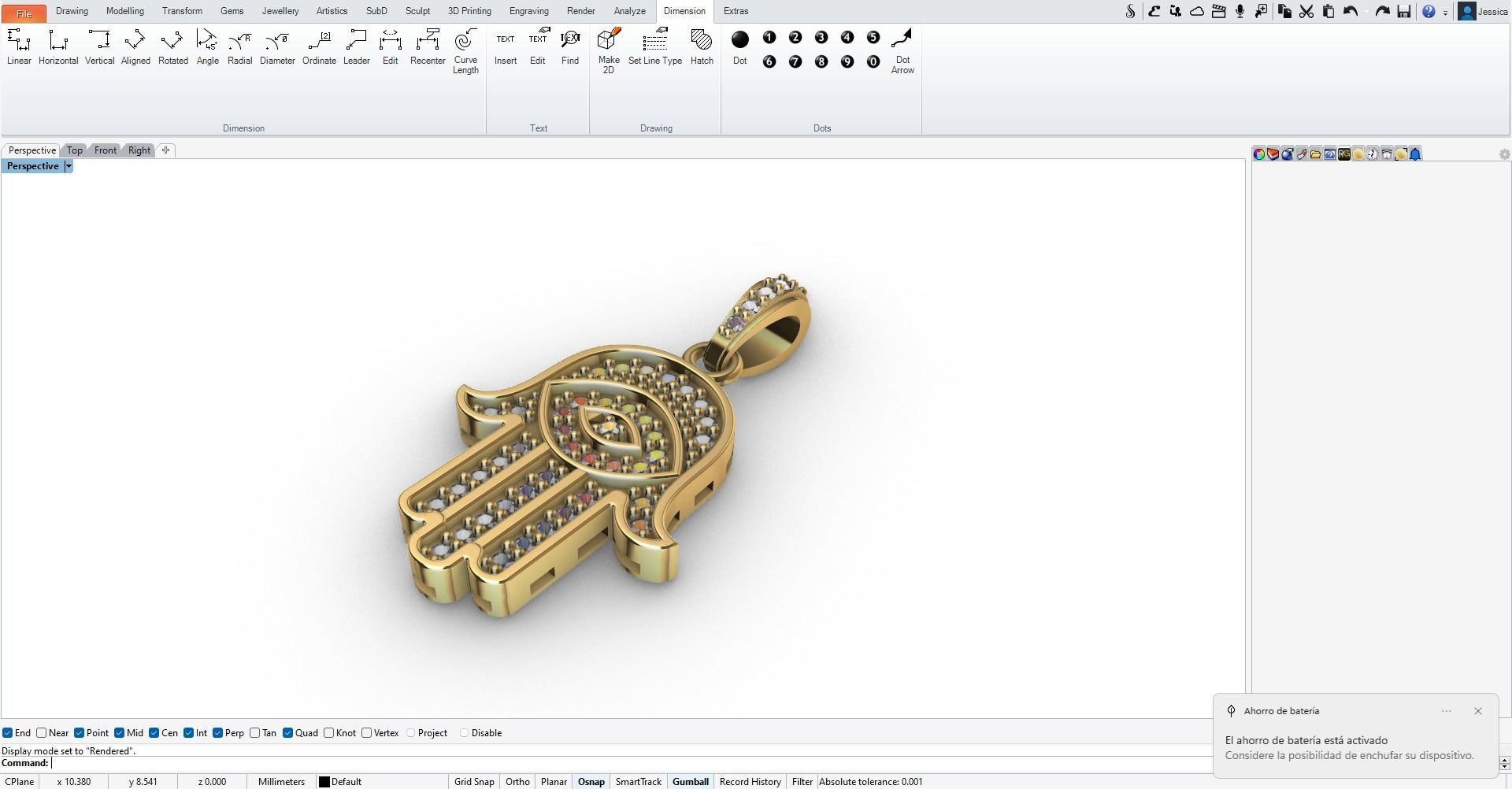Open the color wheel panel tab
1512x789 pixels.
point(1259,154)
